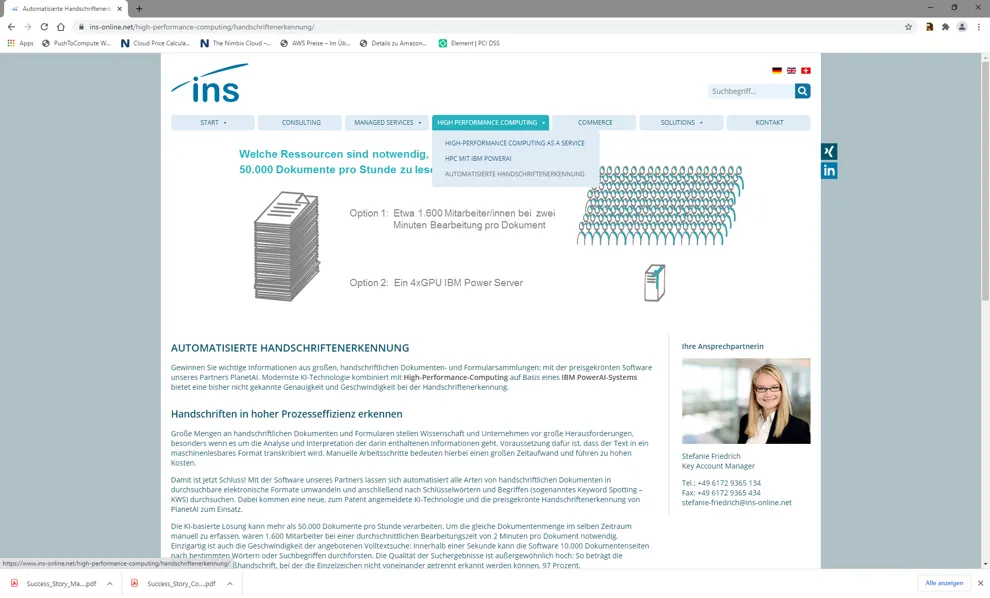
Task: Select the Swiss flag language option
Action: 806,71
